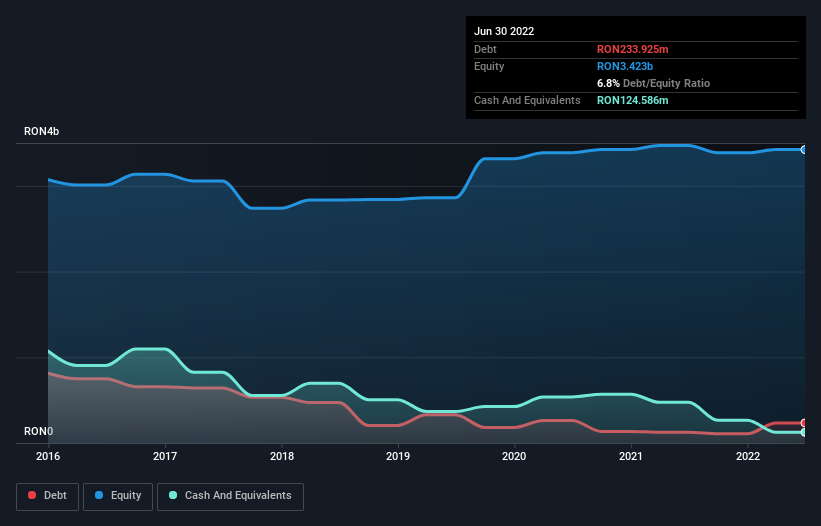821x526 pixels.
Task: Select the 2021 x-axis label
Action: [x=631, y=456]
